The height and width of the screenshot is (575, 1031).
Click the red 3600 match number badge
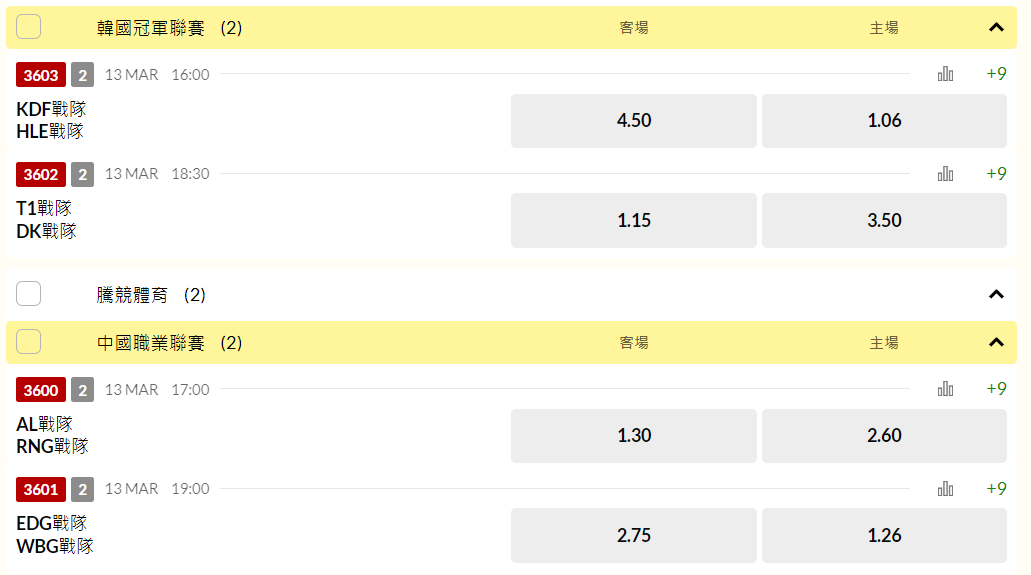[x=41, y=390]
